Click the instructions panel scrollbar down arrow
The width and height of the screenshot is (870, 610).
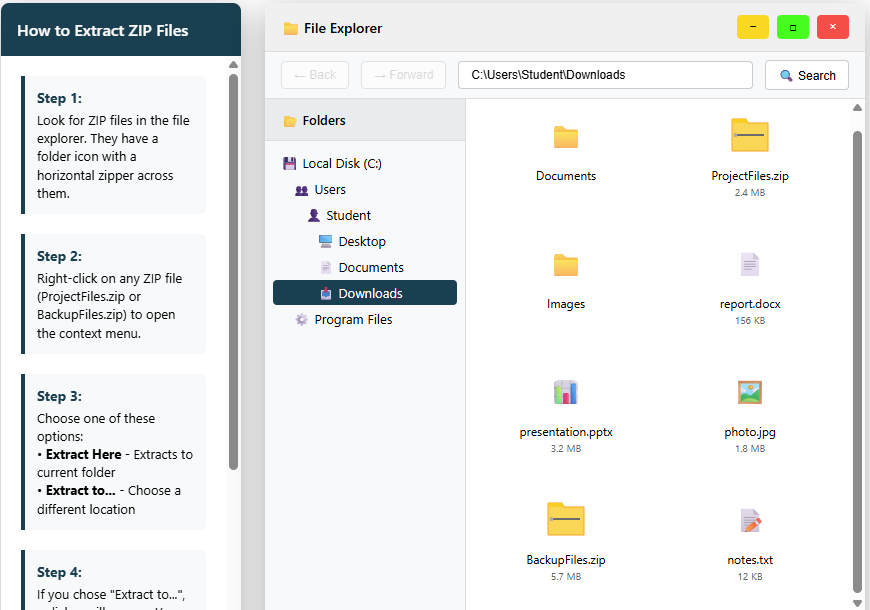tap(233, 603)
